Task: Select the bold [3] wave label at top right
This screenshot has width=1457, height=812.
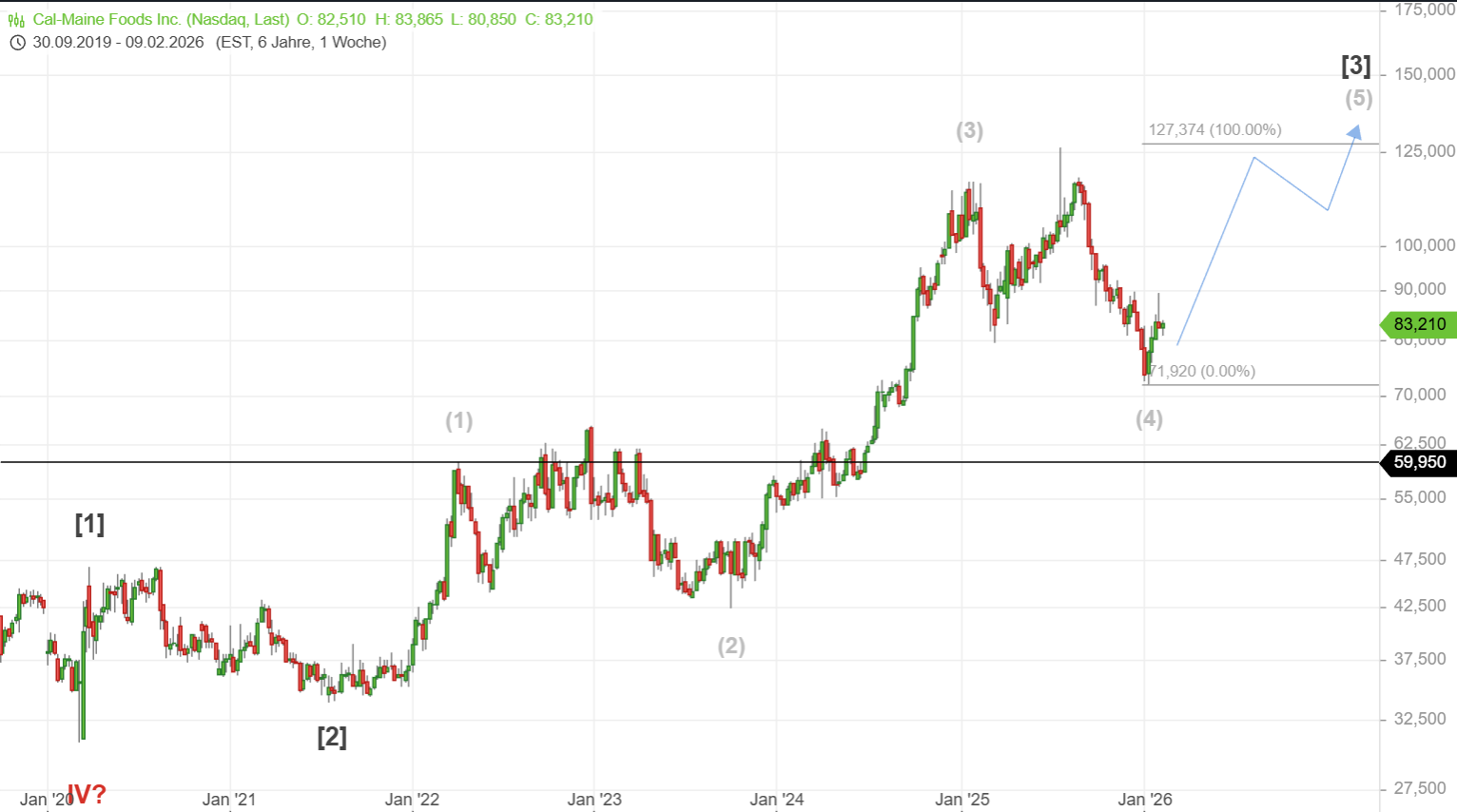Action: (x=1355, y=66)
